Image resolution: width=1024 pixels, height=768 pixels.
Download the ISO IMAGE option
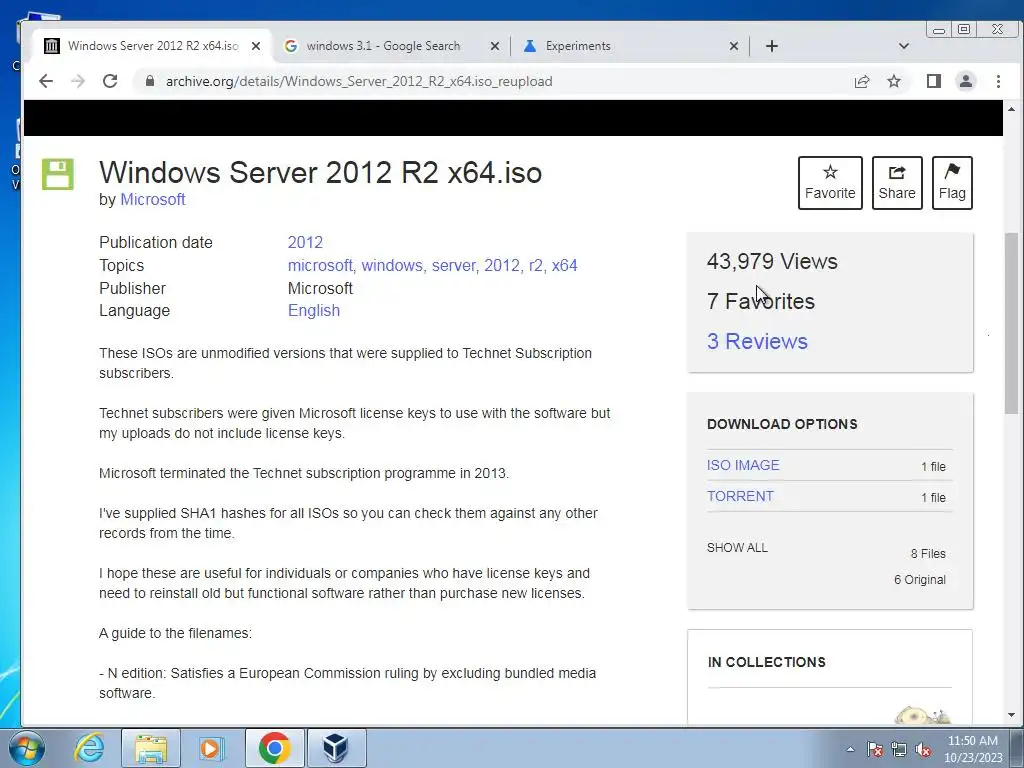pyautogui.click(x=743, y=465)
